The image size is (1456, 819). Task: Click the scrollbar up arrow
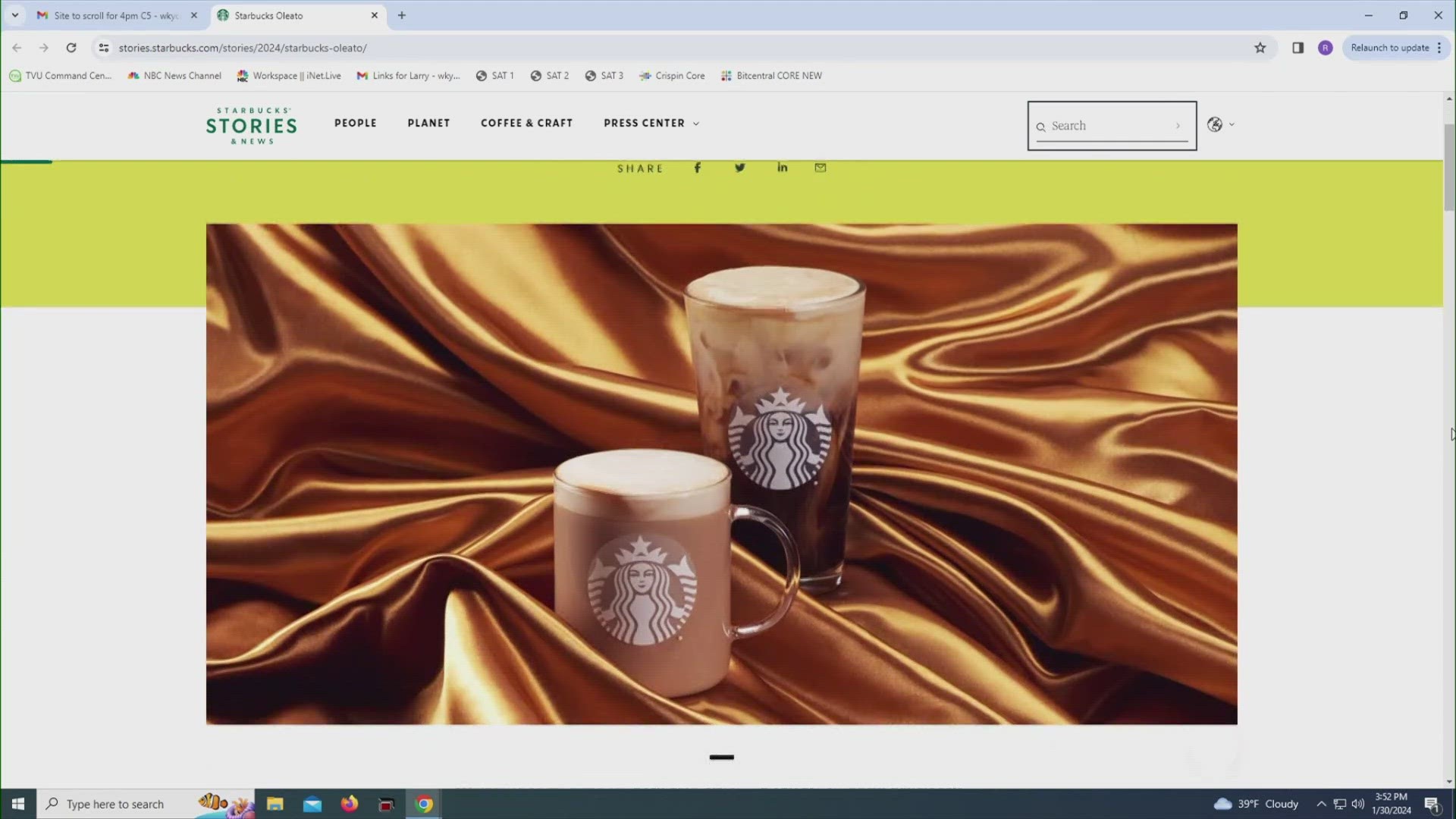coord(1449,99)
